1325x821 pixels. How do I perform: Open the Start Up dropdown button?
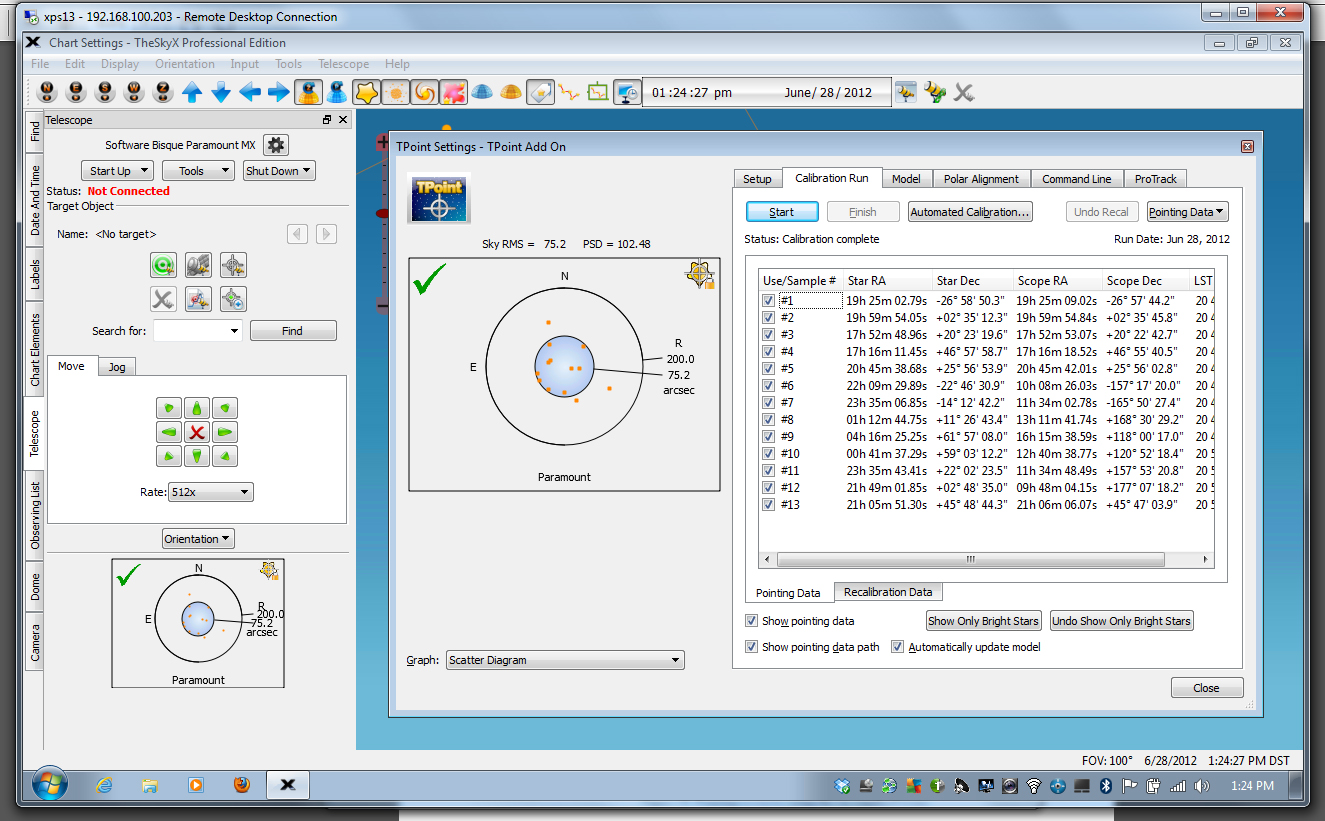pos(117,171)
